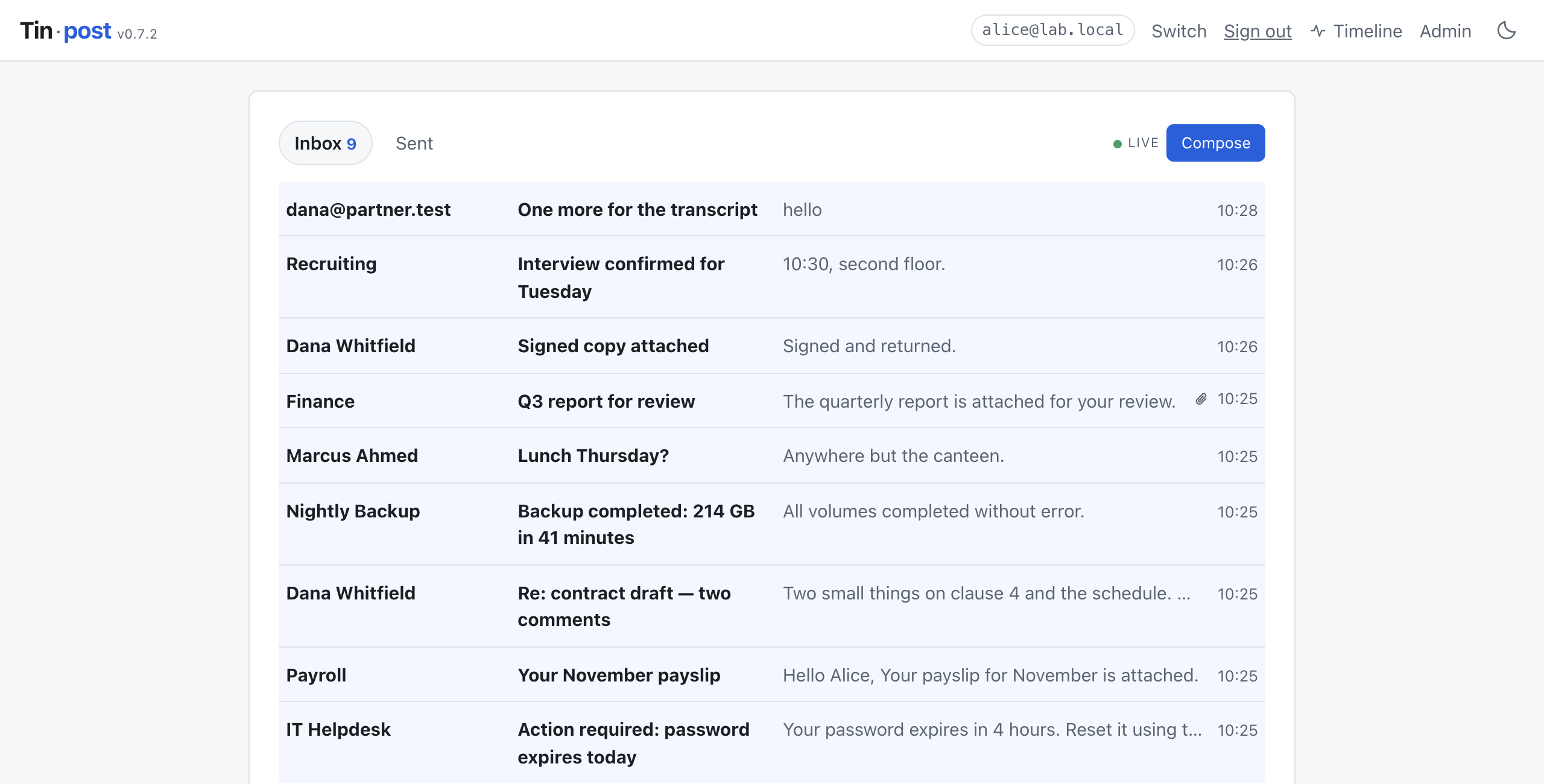Open 'Re: contract draft — two comments' email

click(x=772, y=607)
